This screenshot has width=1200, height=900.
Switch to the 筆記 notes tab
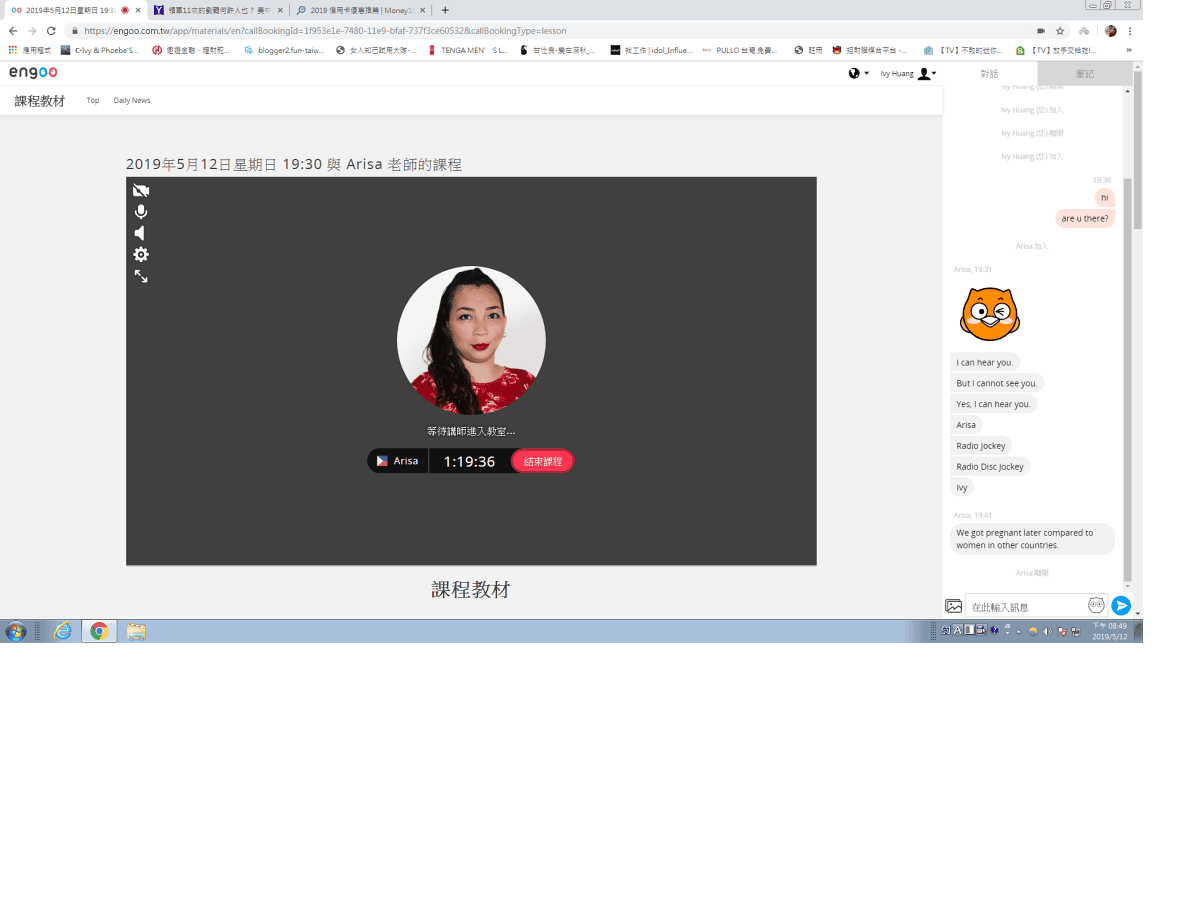1084,73
